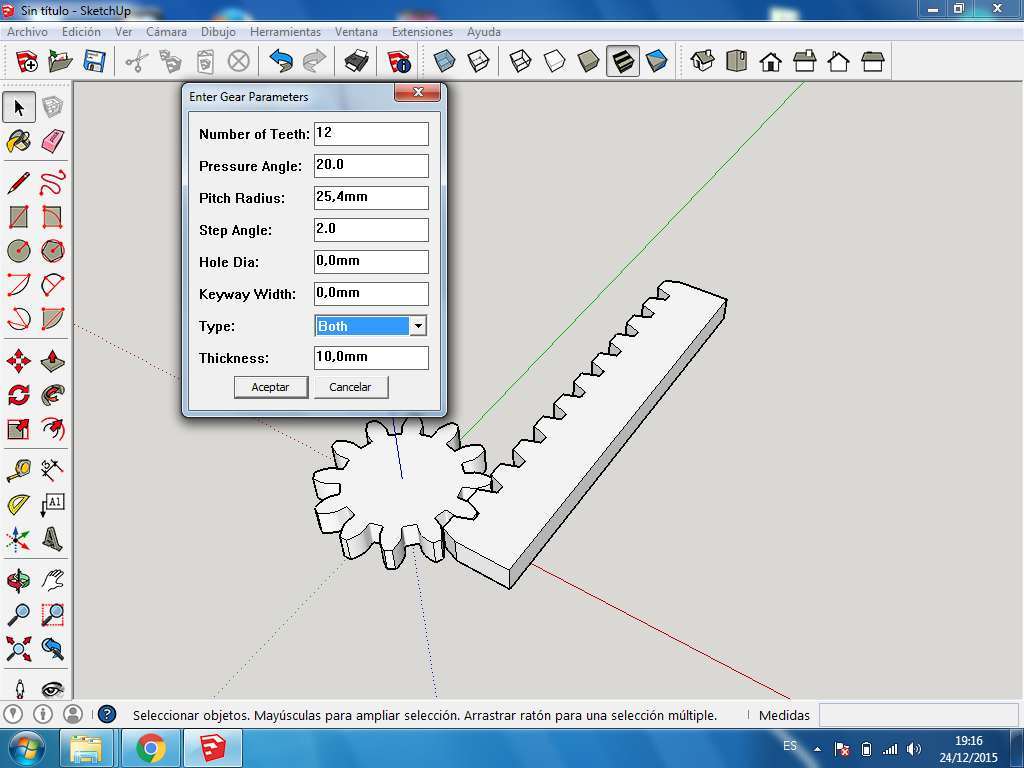Click the volume speaker tray icon
The height and width of the screenshot is (768, 1024).
914,749
